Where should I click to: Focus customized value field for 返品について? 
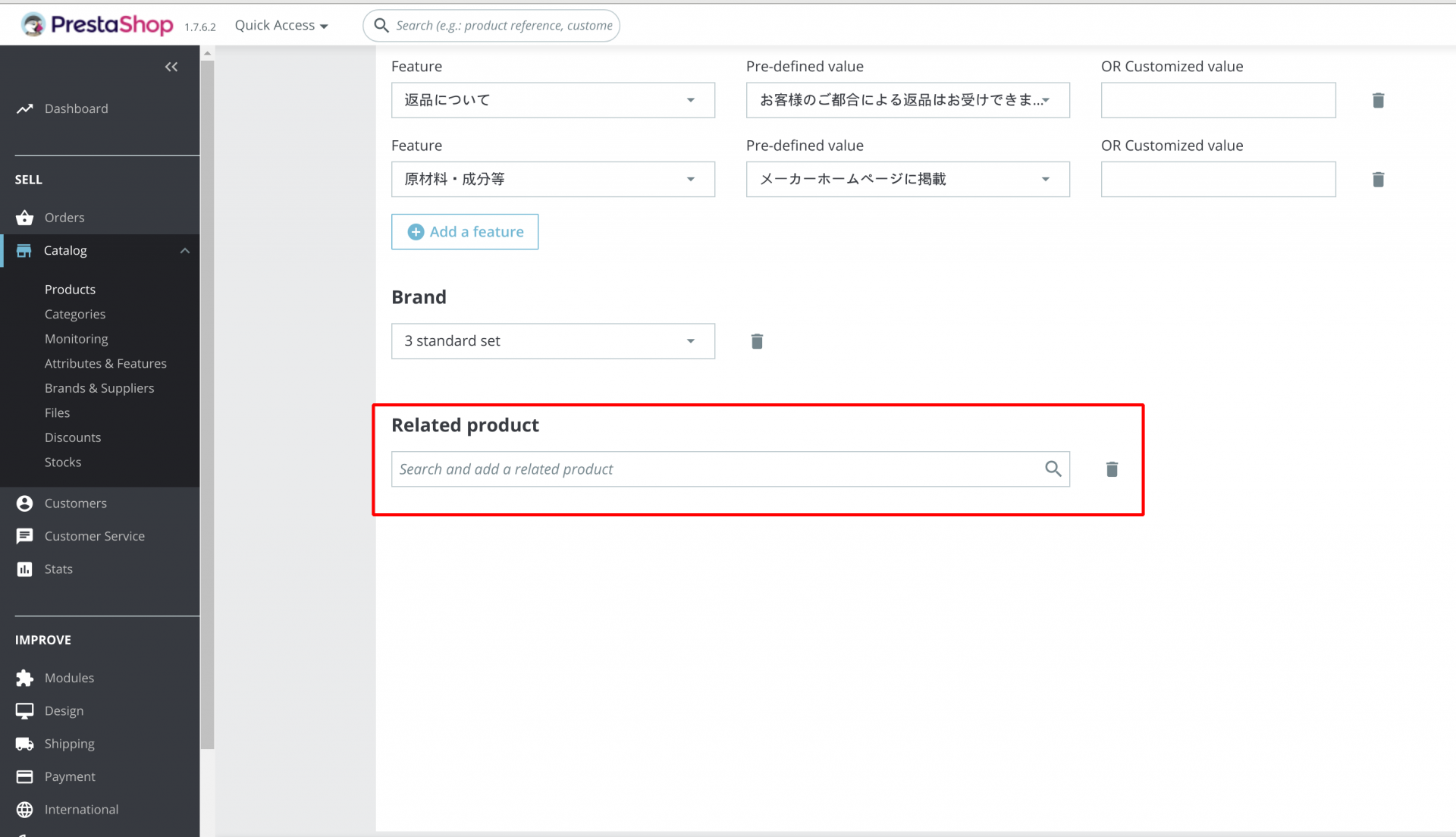click(1218, 100)
